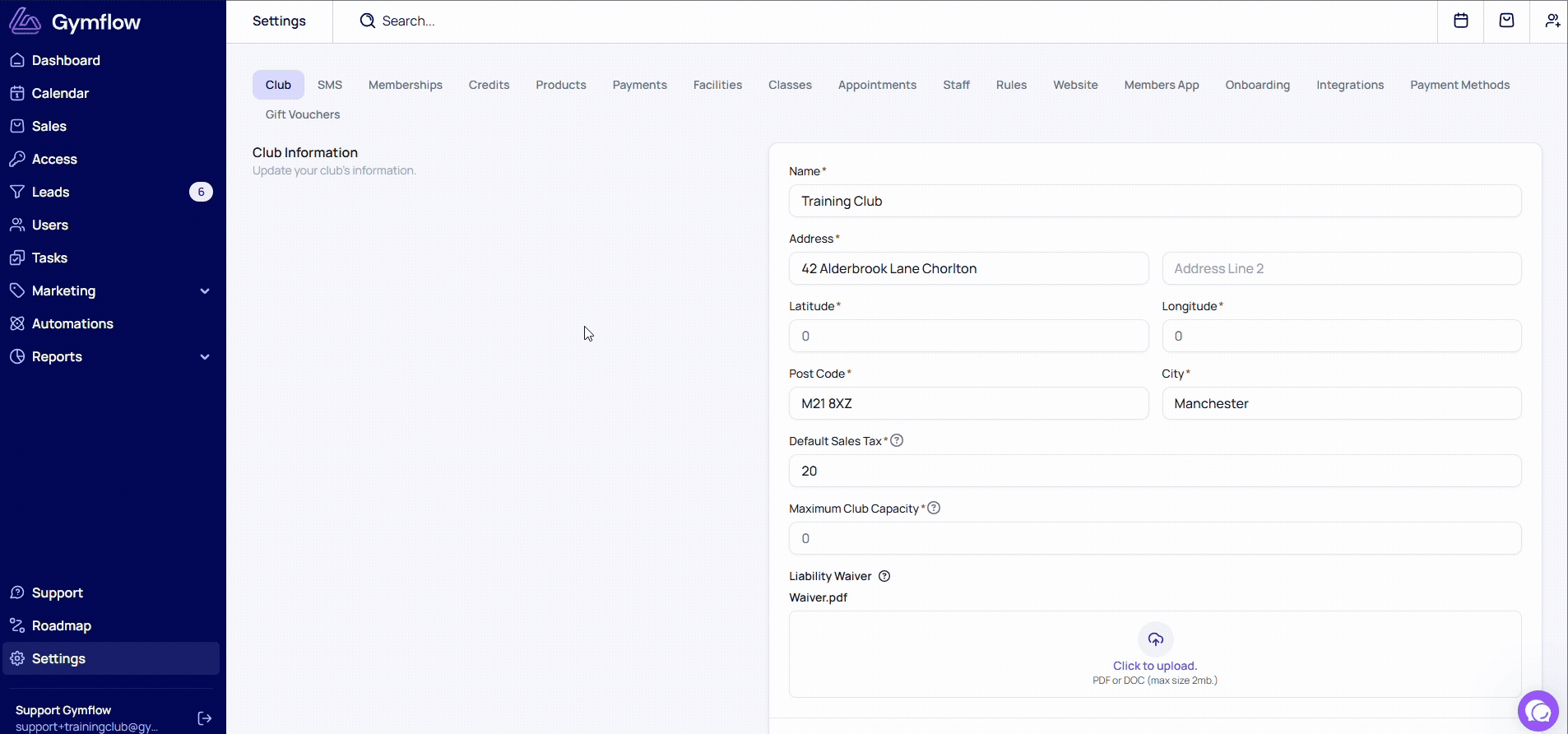Click Maximum Club Capacity help icon

coord(934,508)
